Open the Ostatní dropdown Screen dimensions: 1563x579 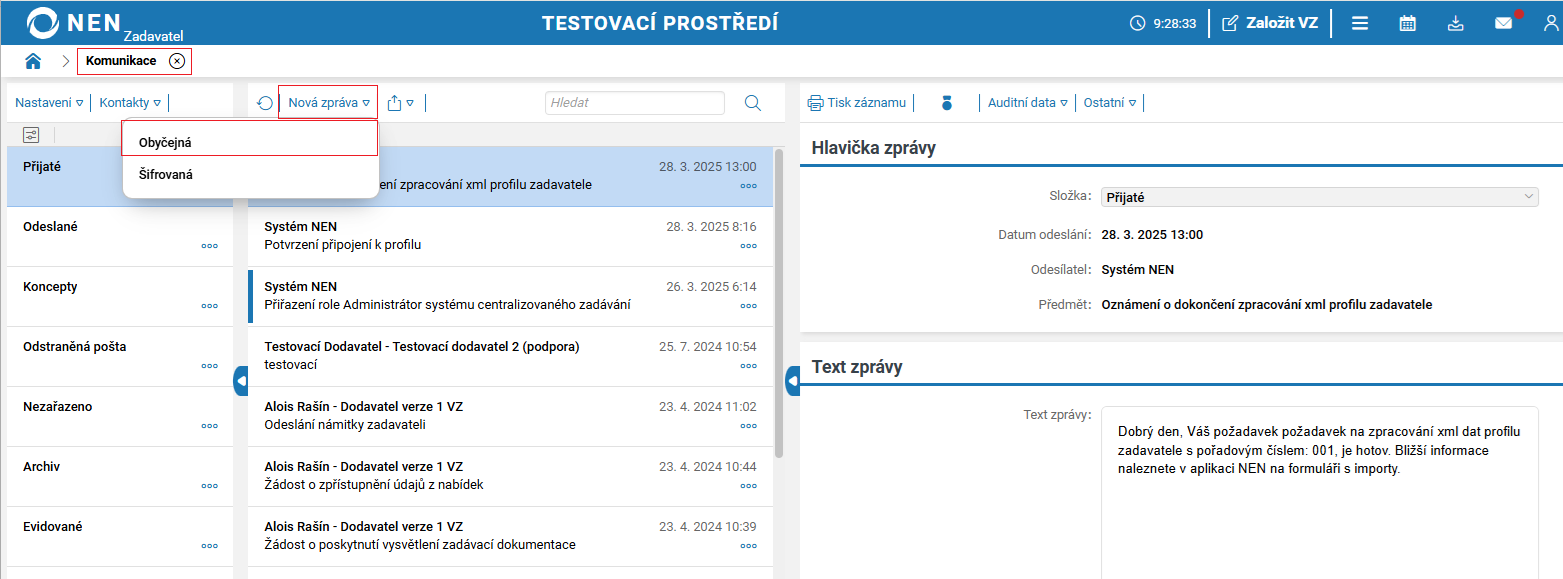point(1109,102)
